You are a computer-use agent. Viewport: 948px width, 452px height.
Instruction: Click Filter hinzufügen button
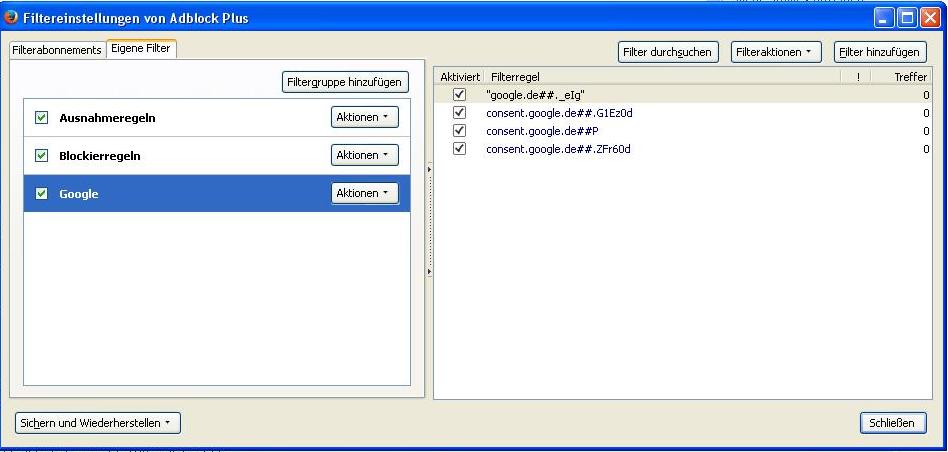pyautogui.click(x=880, y=52)
